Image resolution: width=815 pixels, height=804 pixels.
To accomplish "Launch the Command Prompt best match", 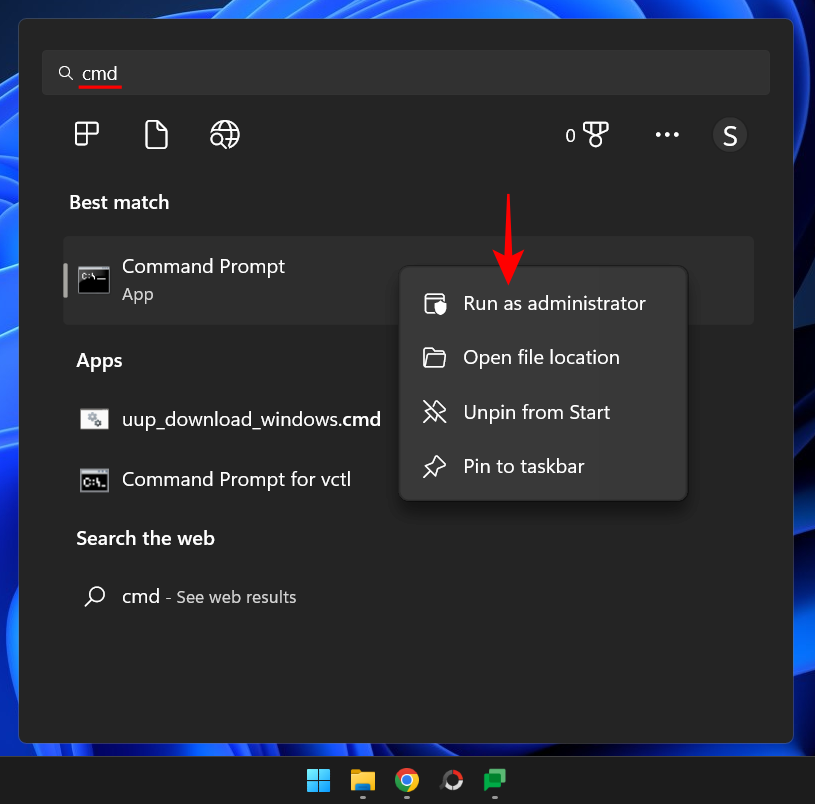I will [x=203, y=280].
